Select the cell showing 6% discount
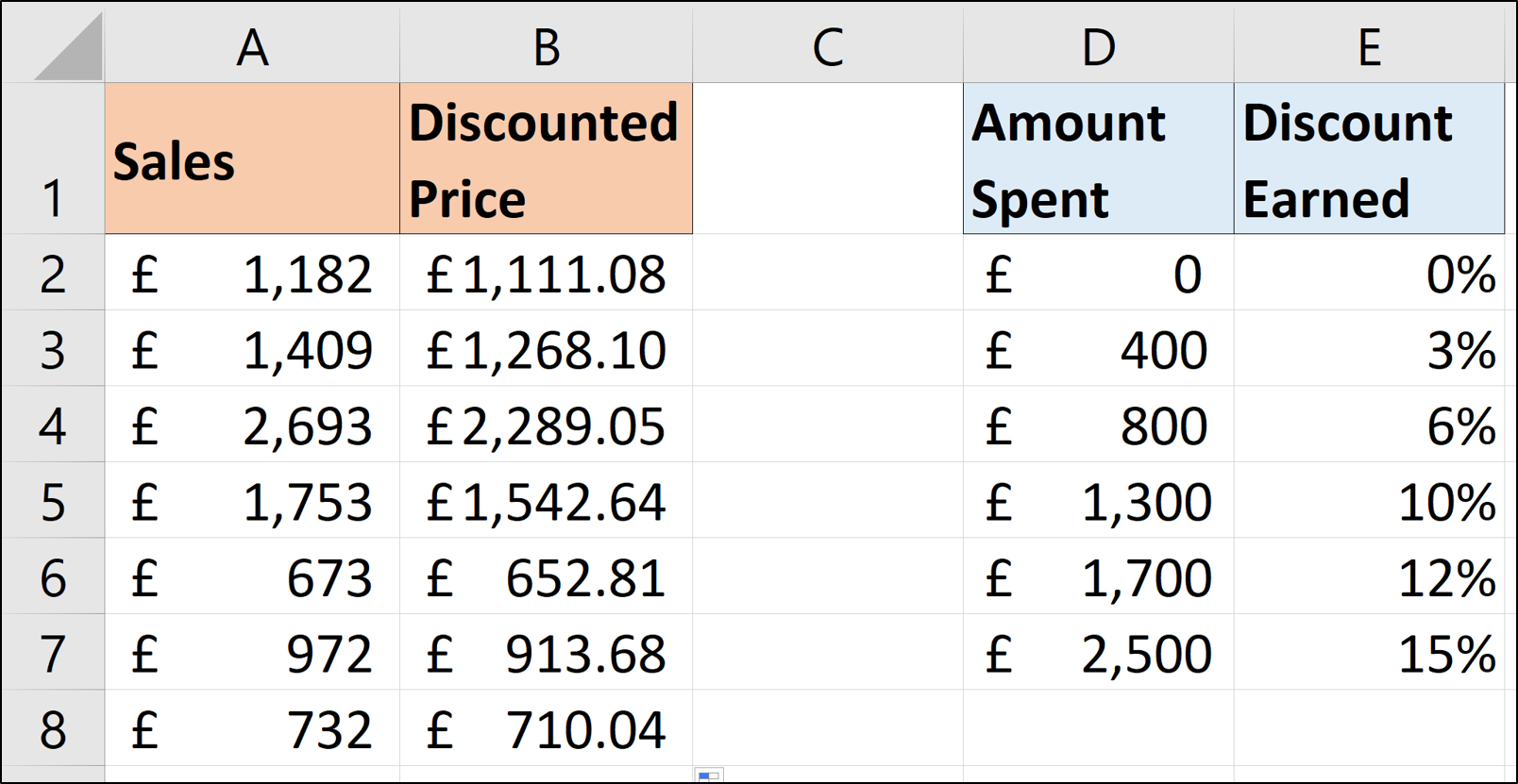The width and height of the screenshot is (1518, 784). point(1369,425)
